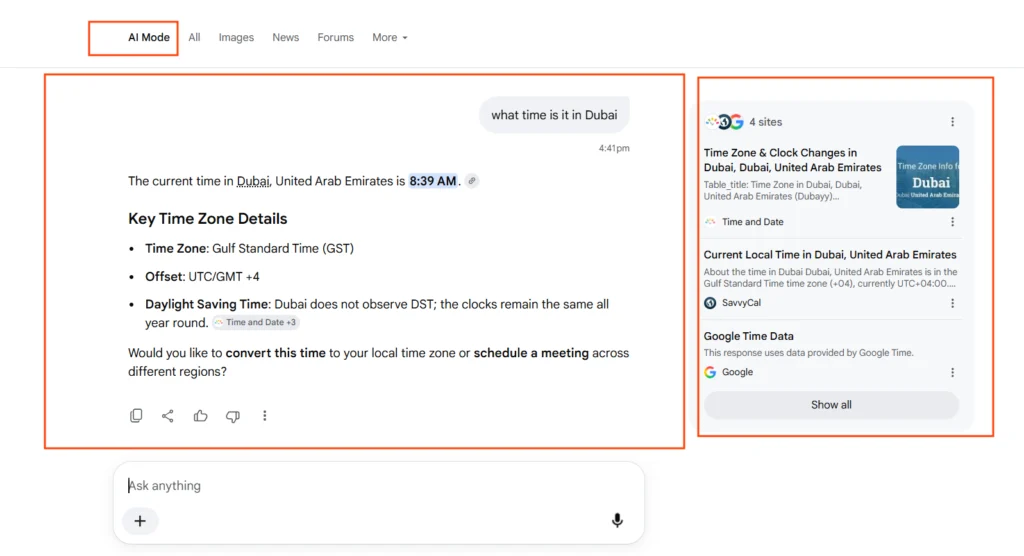
Task: Open the Google Time Data source
Action: click(748, 336)
